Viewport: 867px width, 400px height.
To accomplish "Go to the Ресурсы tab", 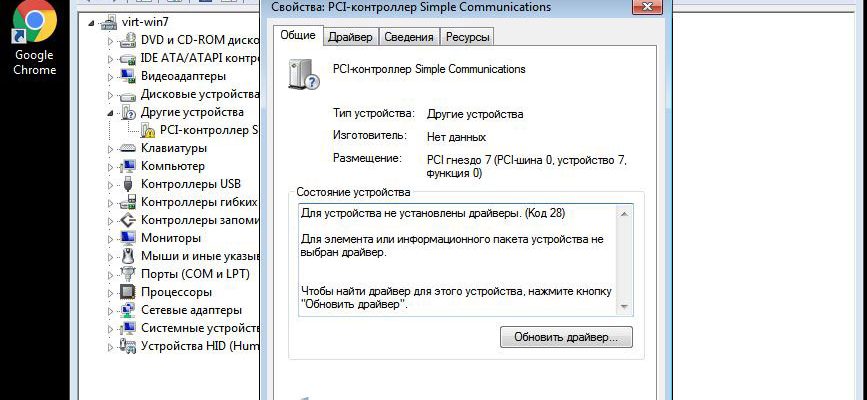I will click(x=467, y=37).
